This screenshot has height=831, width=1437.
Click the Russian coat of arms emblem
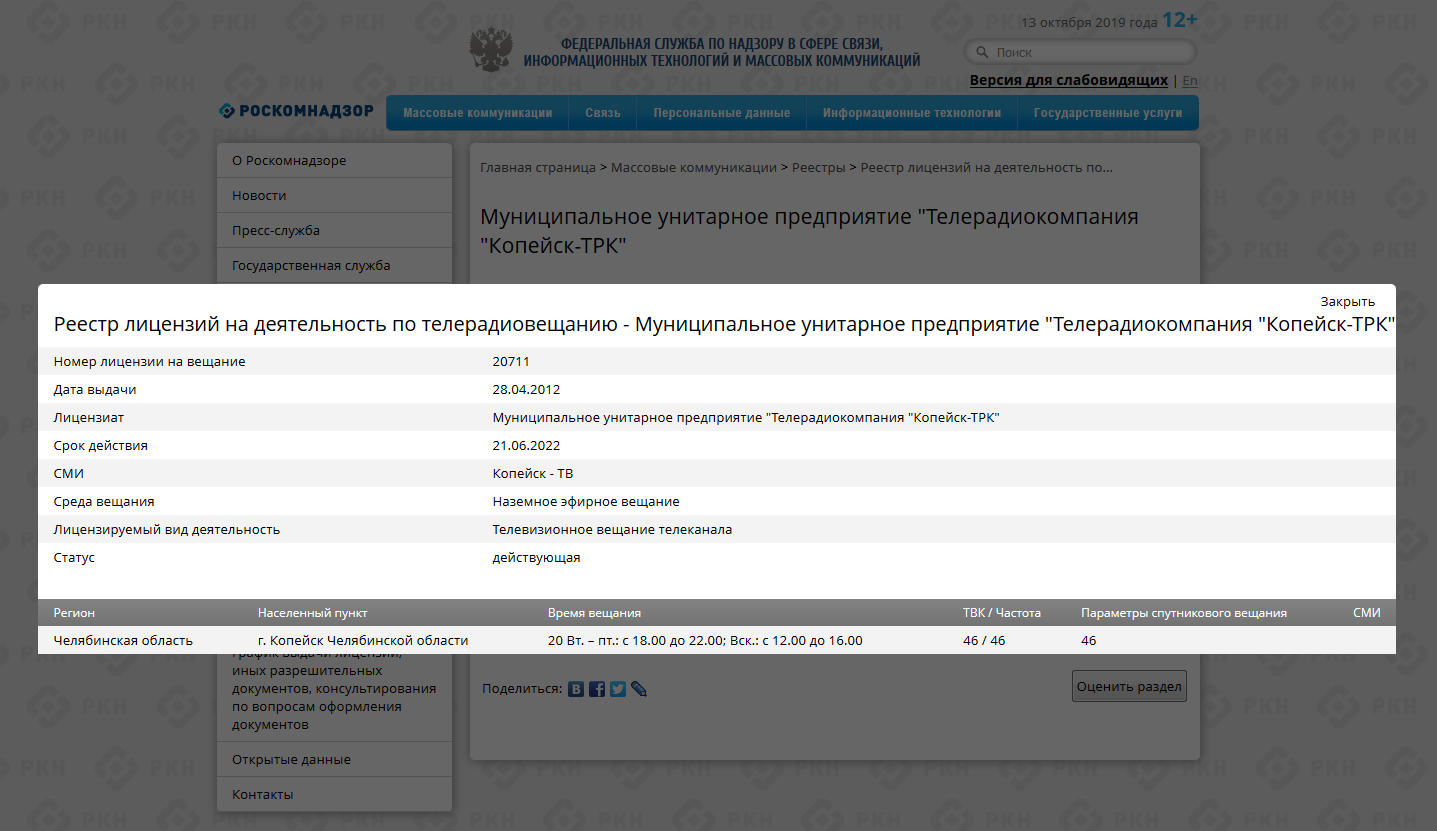point(490,50)
